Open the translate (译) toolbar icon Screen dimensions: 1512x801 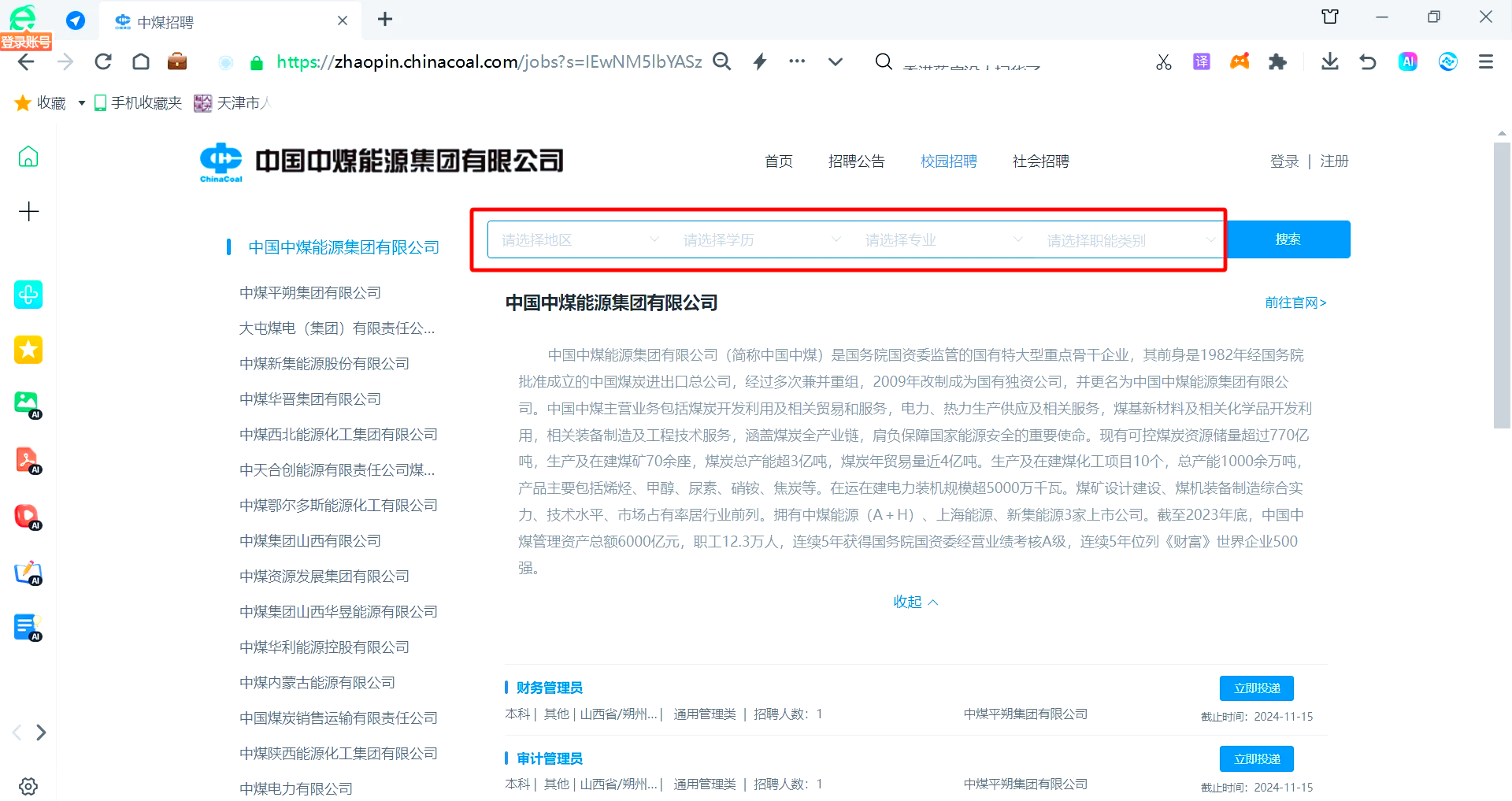pos(1201,61)
